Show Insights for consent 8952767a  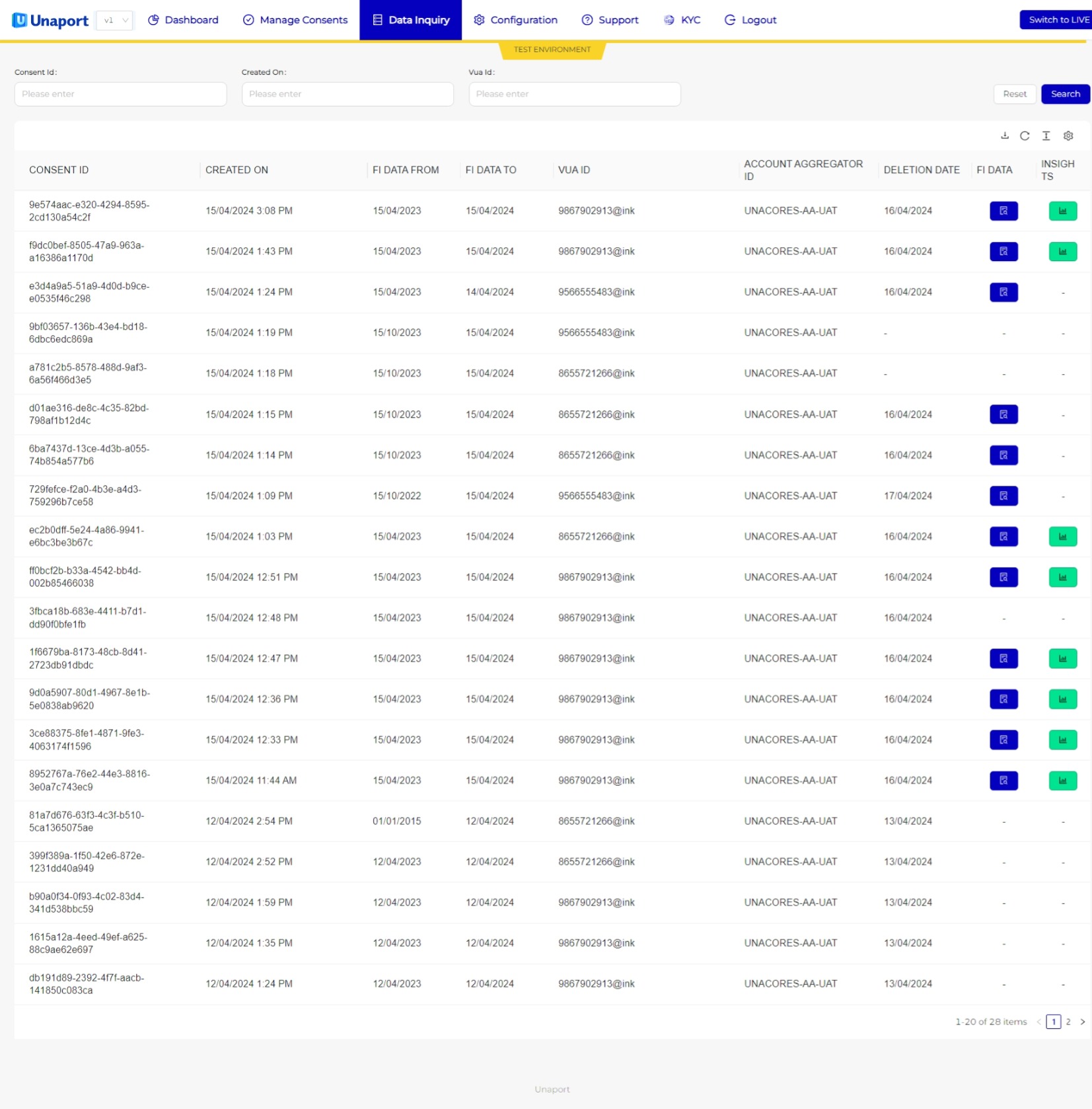1062,781
